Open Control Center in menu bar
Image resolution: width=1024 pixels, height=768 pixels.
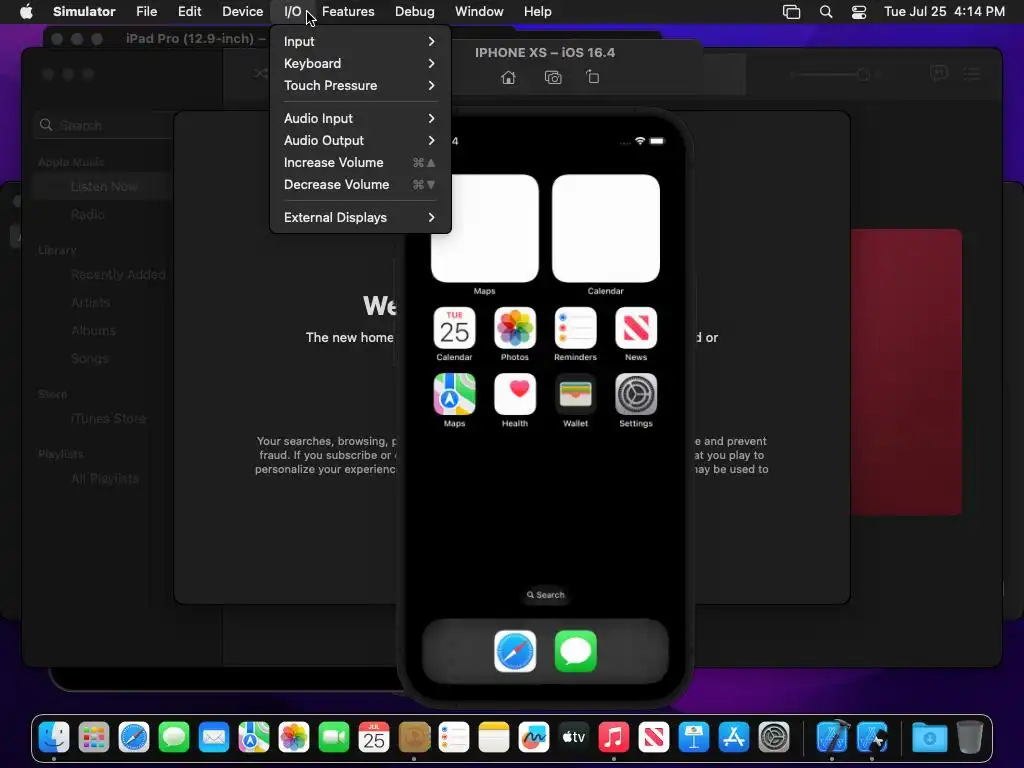click(859, 12)
